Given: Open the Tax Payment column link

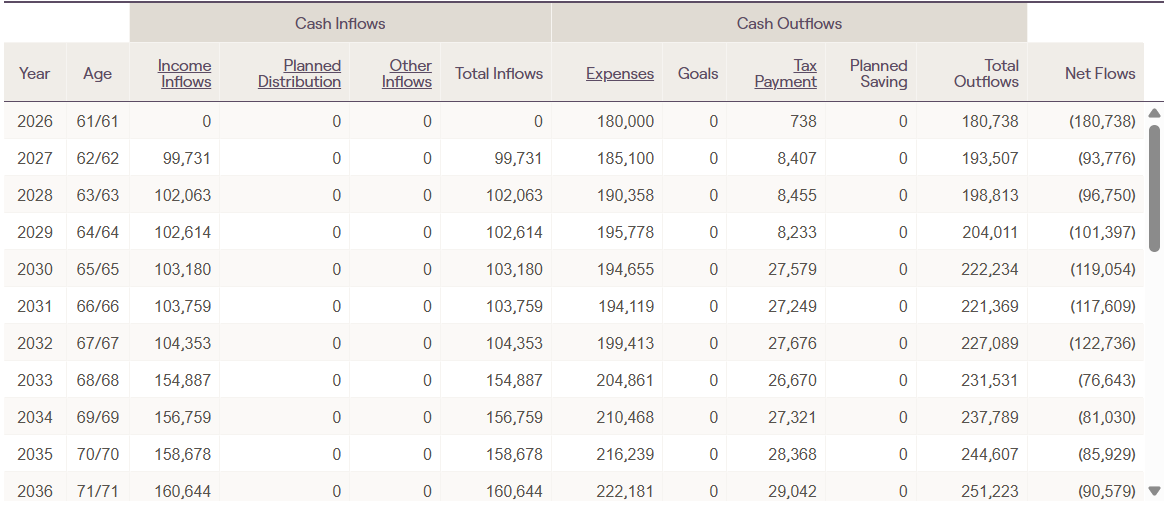Looking at the screenshot, I should (786, 73).
